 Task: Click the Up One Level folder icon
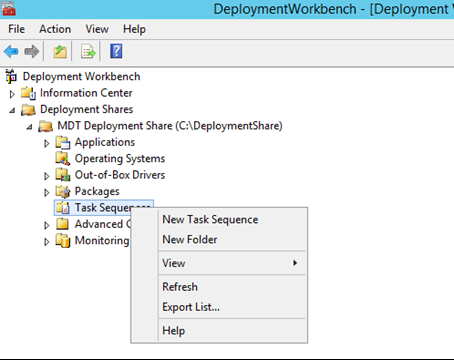60,52
